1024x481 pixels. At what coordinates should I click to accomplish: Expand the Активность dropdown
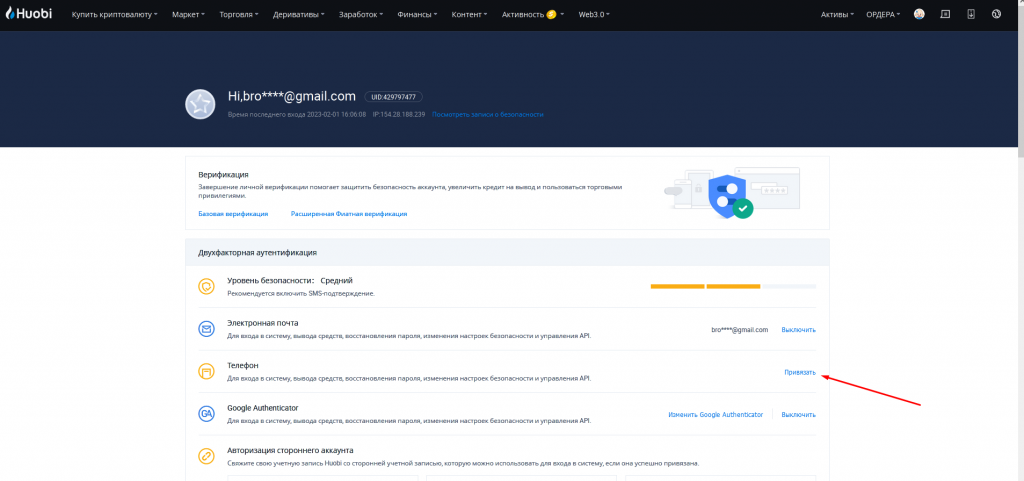coord(533,14)
